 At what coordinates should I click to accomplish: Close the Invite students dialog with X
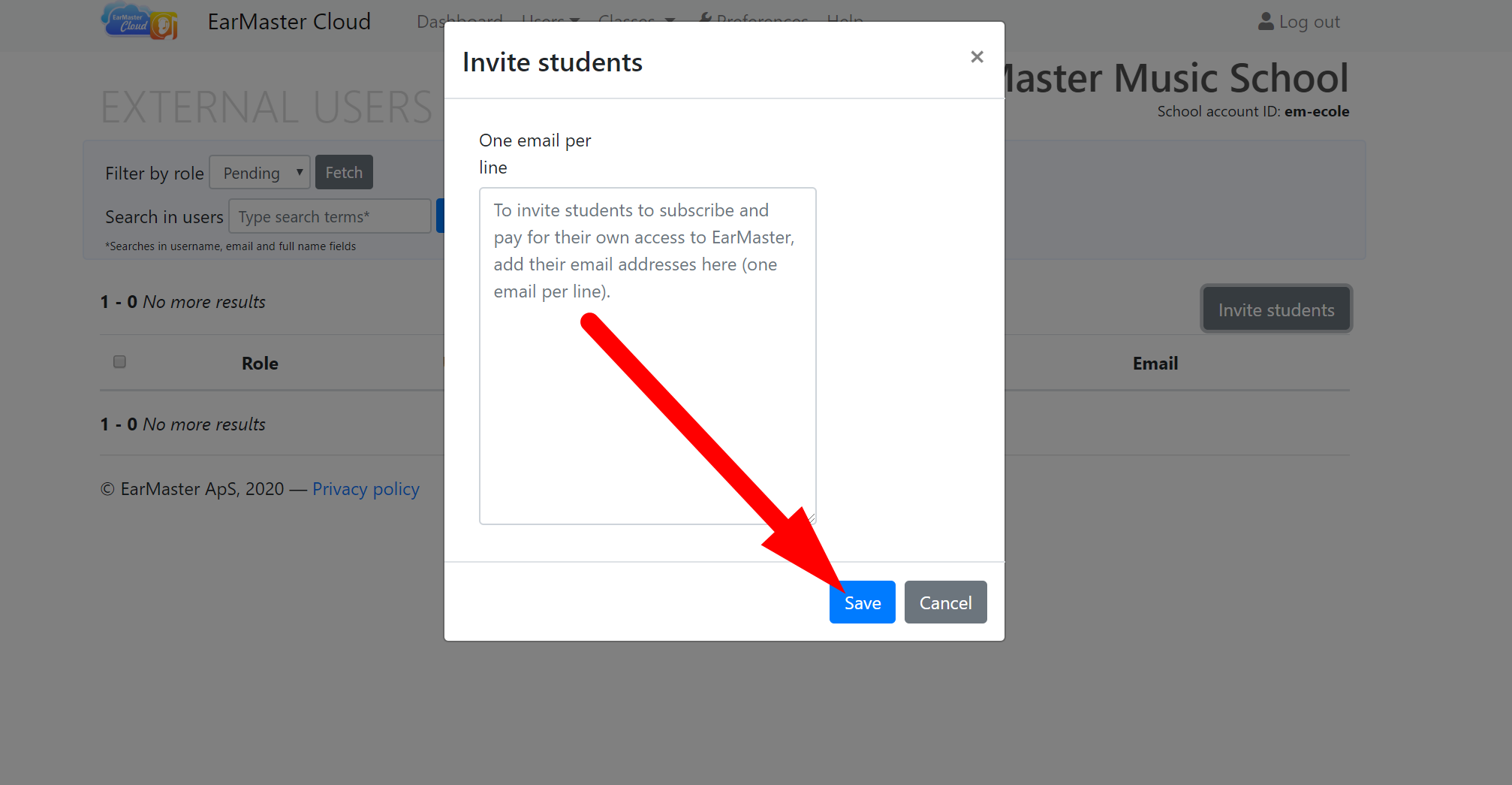click(977, 57)
